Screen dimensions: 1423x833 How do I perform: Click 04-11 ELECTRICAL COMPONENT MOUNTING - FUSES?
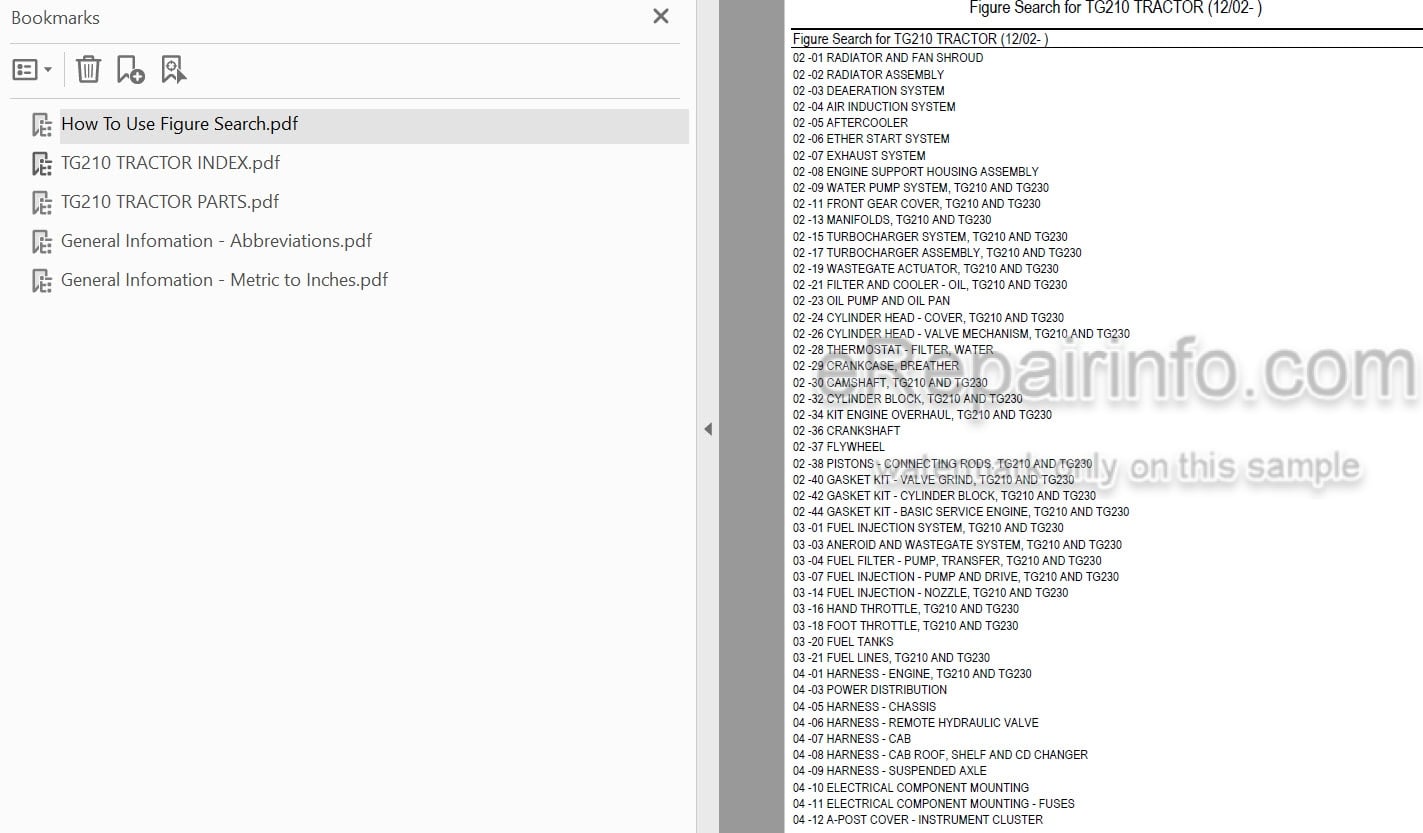(934, 804)
